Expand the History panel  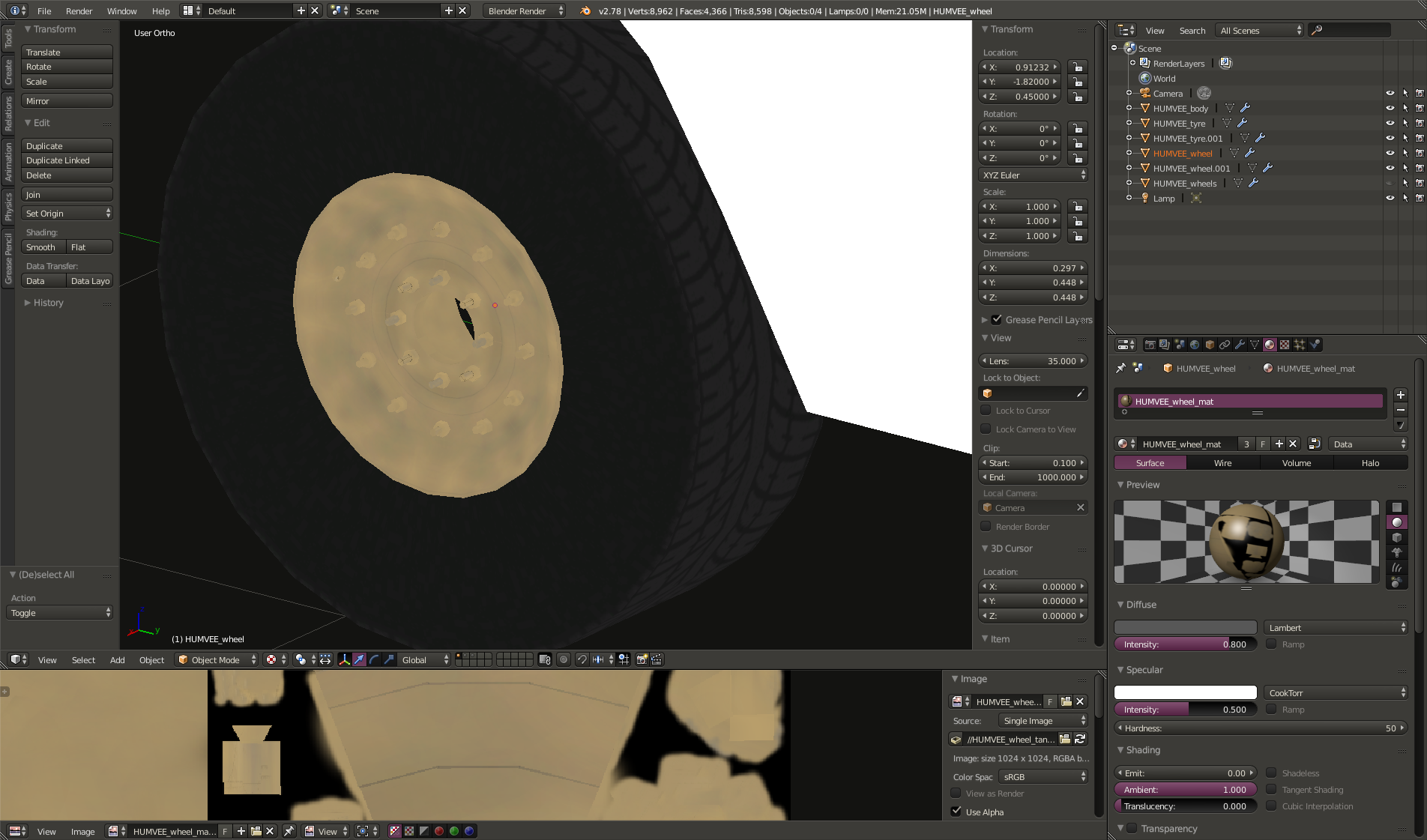click(48, 303)
